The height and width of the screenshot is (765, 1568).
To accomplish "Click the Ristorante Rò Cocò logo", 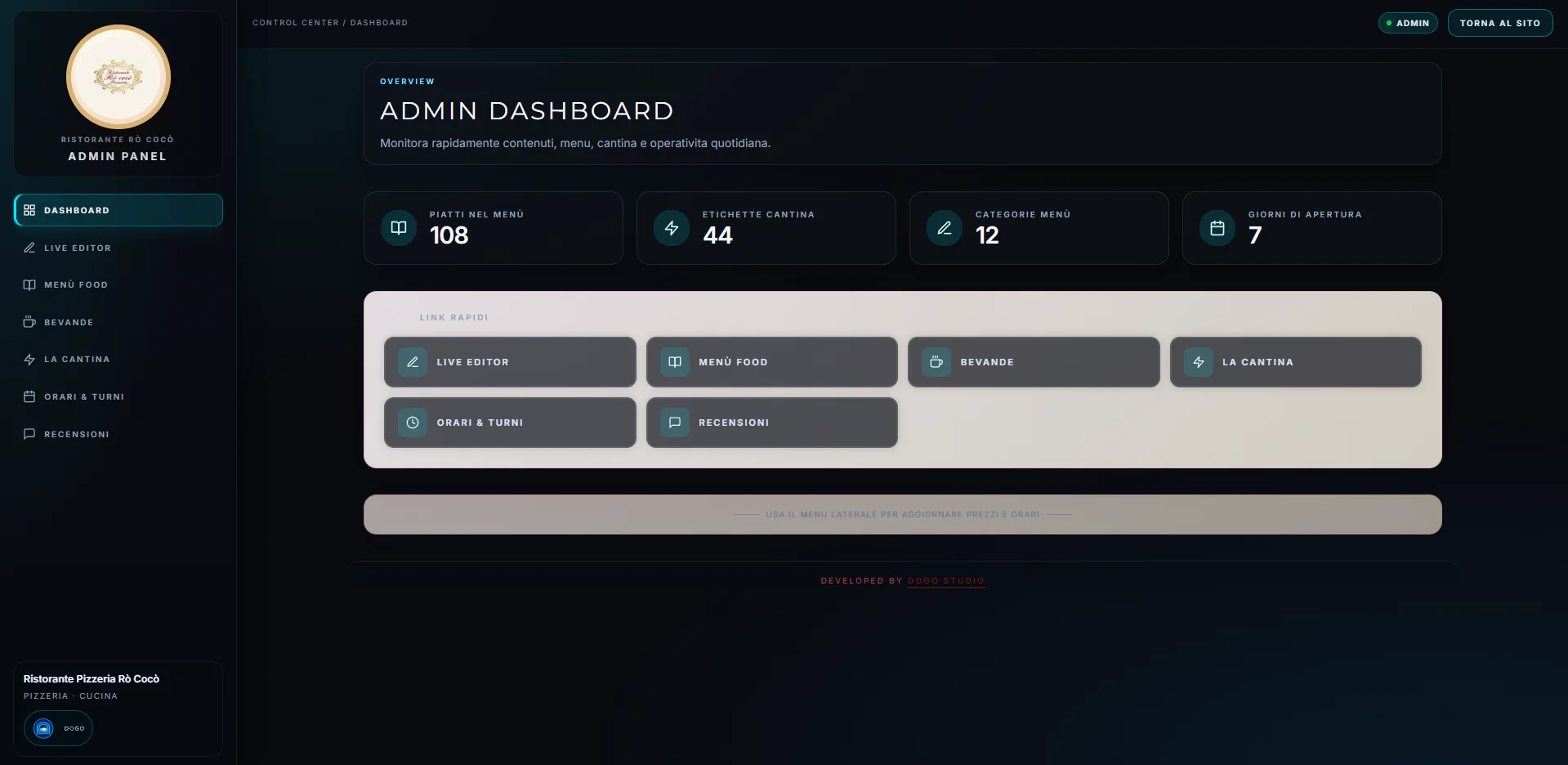I will click(118, 77).
